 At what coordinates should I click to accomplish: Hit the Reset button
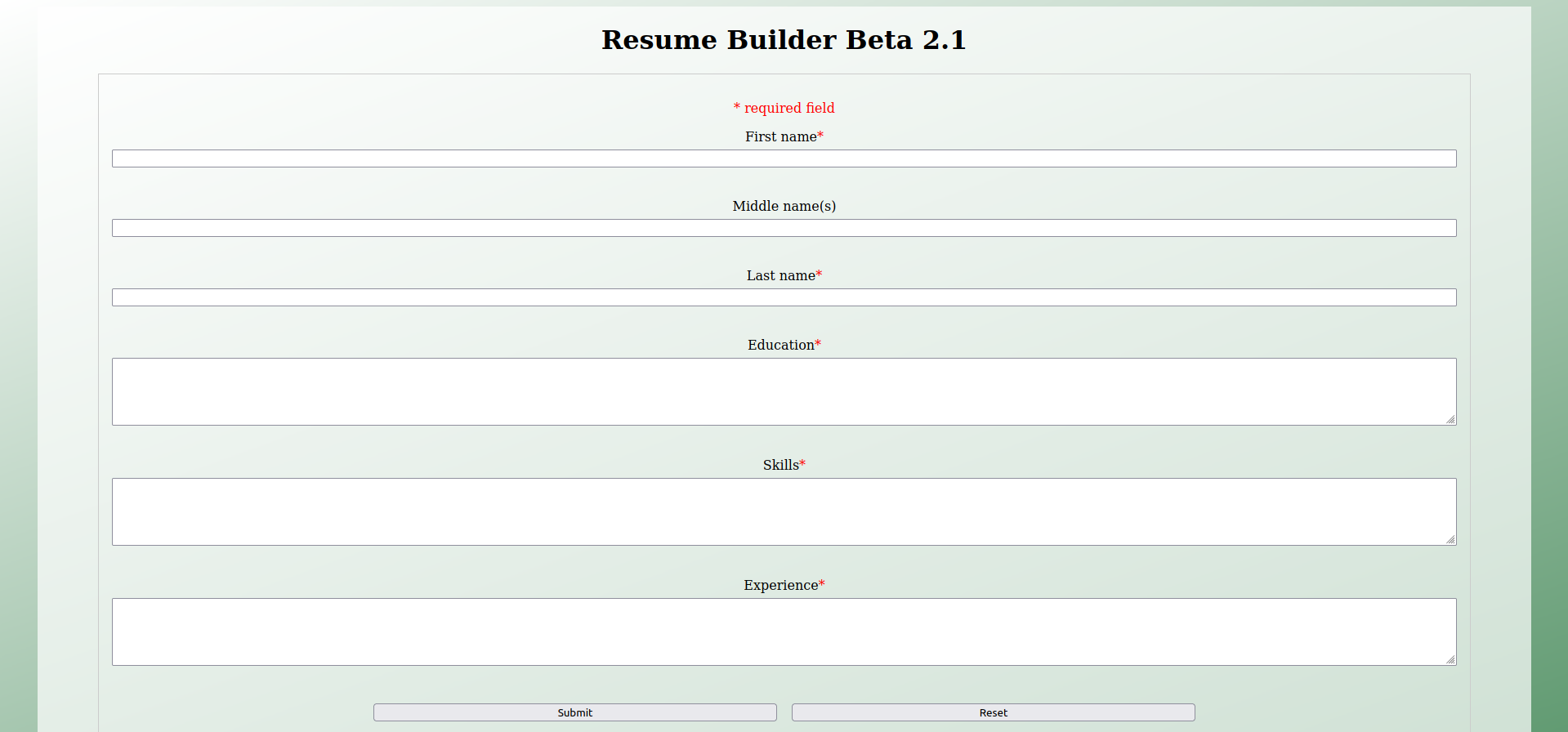993,712
